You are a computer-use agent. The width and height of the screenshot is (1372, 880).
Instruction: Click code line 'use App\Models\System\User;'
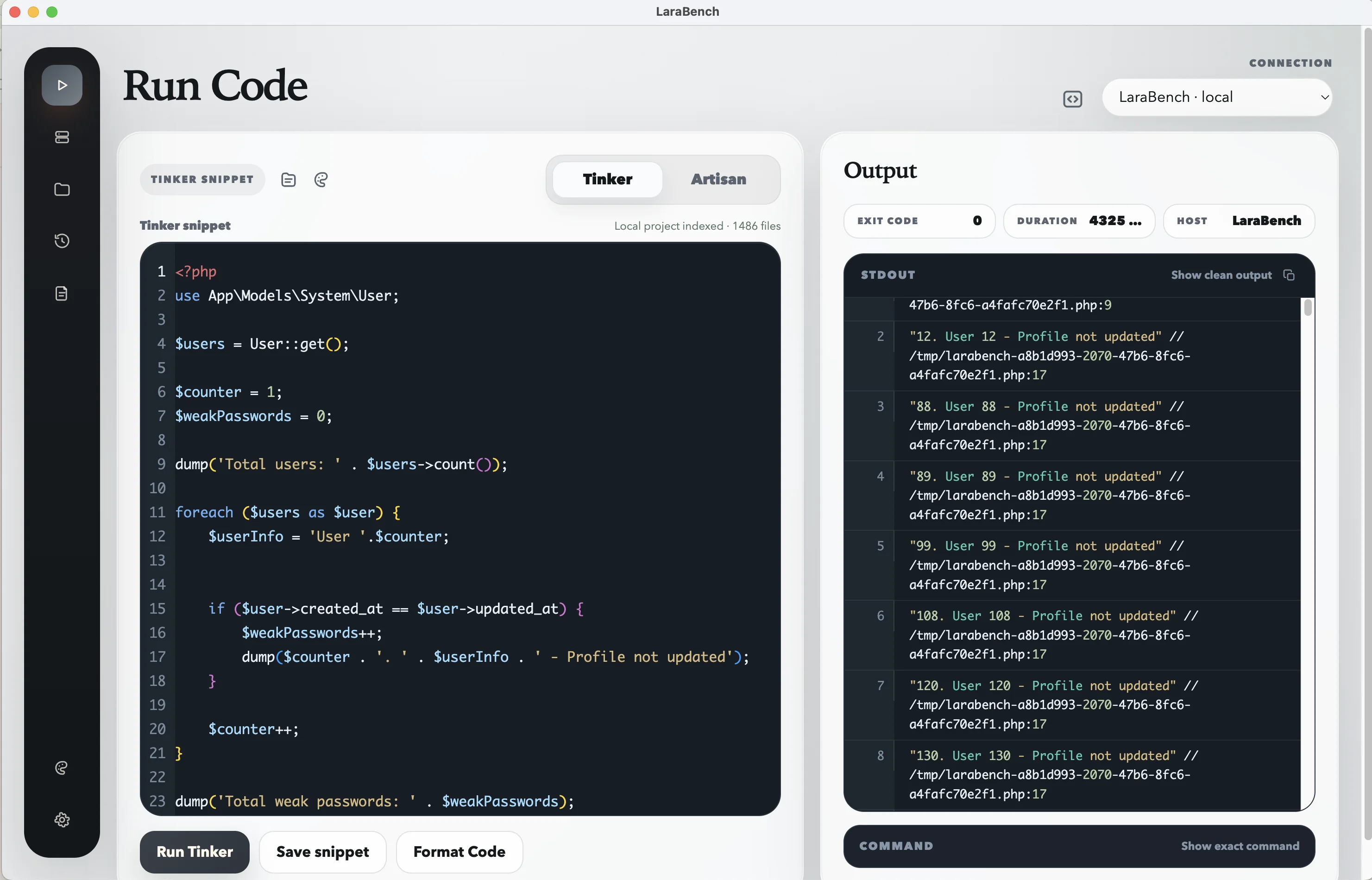(287, 295)
